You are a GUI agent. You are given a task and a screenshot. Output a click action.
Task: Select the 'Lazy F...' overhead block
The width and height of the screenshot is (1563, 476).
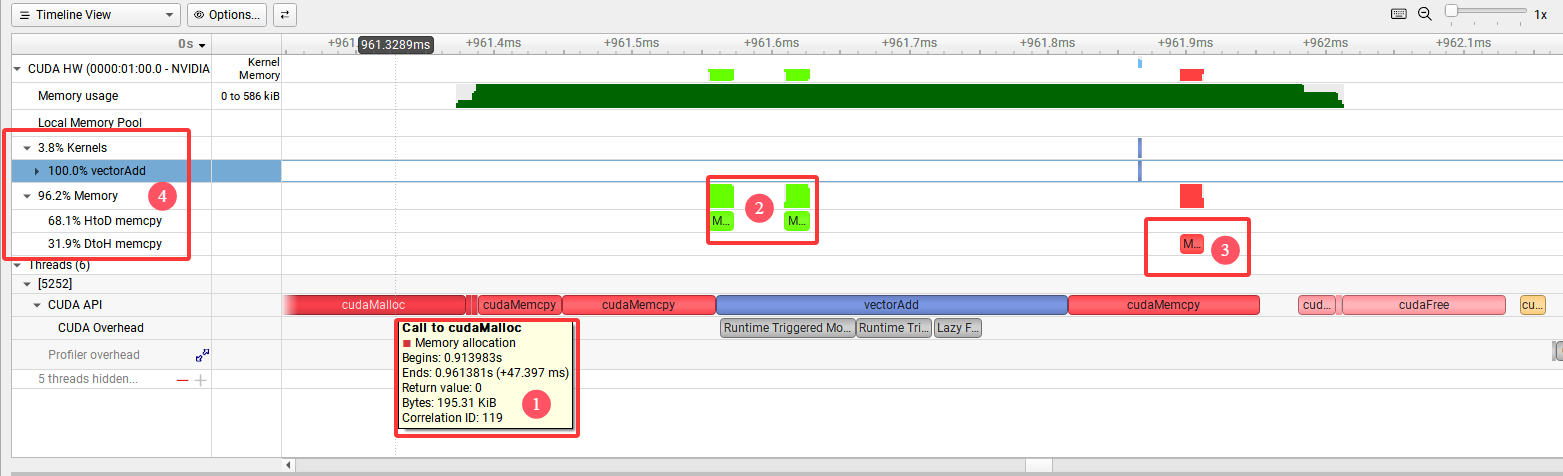(958, 328)
